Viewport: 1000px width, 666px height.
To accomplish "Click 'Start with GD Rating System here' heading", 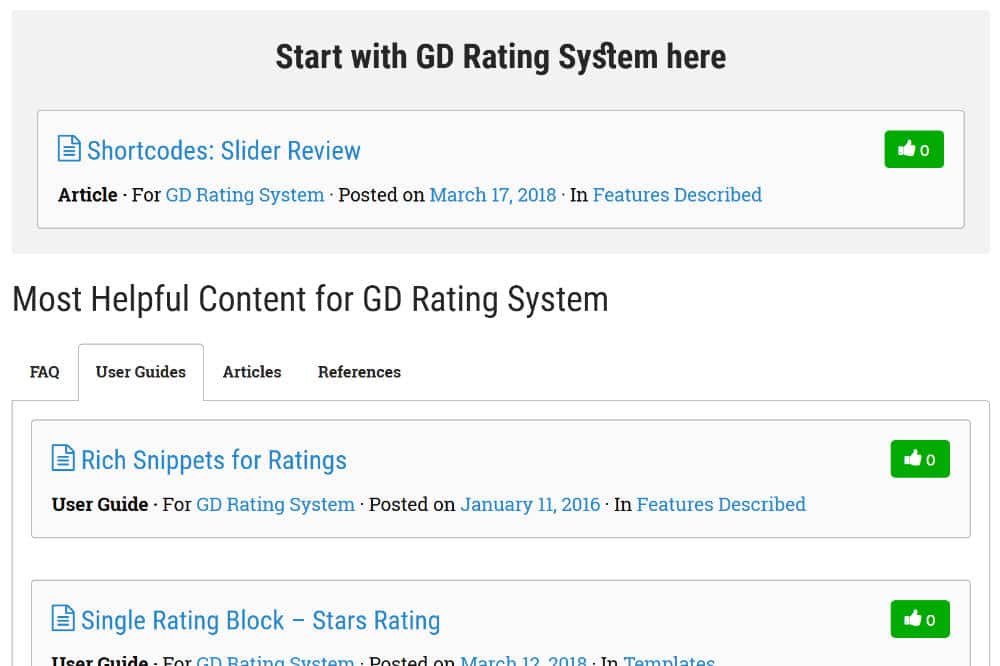I will [501, 57].
